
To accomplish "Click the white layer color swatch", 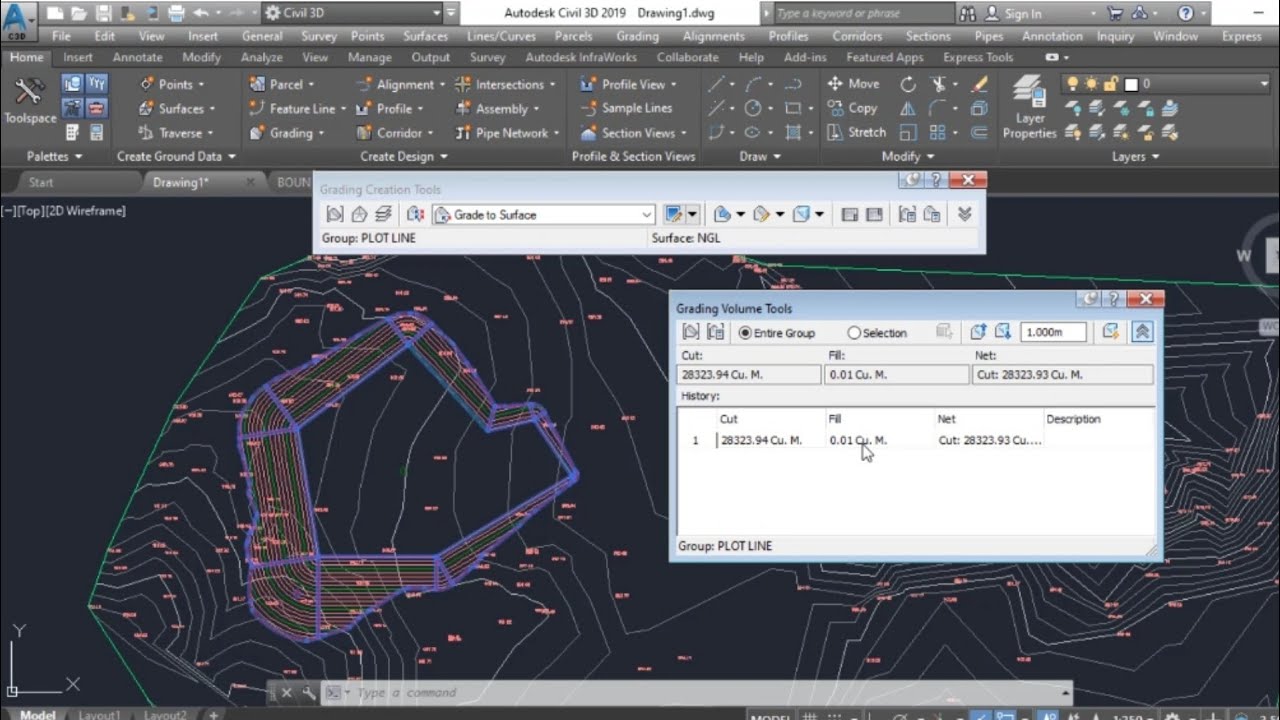I will [x=1131, y=85].
